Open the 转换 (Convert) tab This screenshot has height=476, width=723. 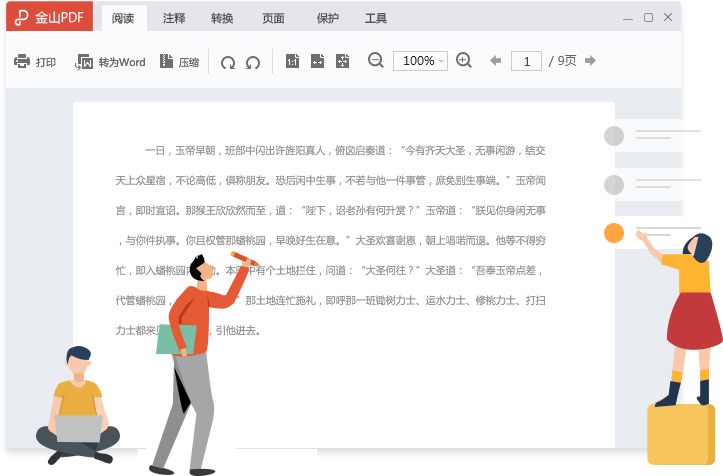(222, 18)
